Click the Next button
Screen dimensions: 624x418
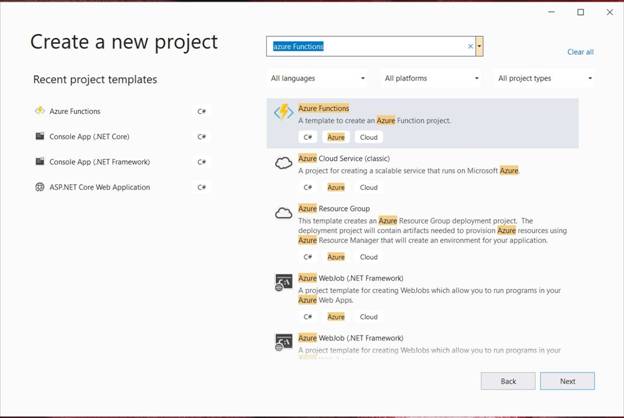567,381
